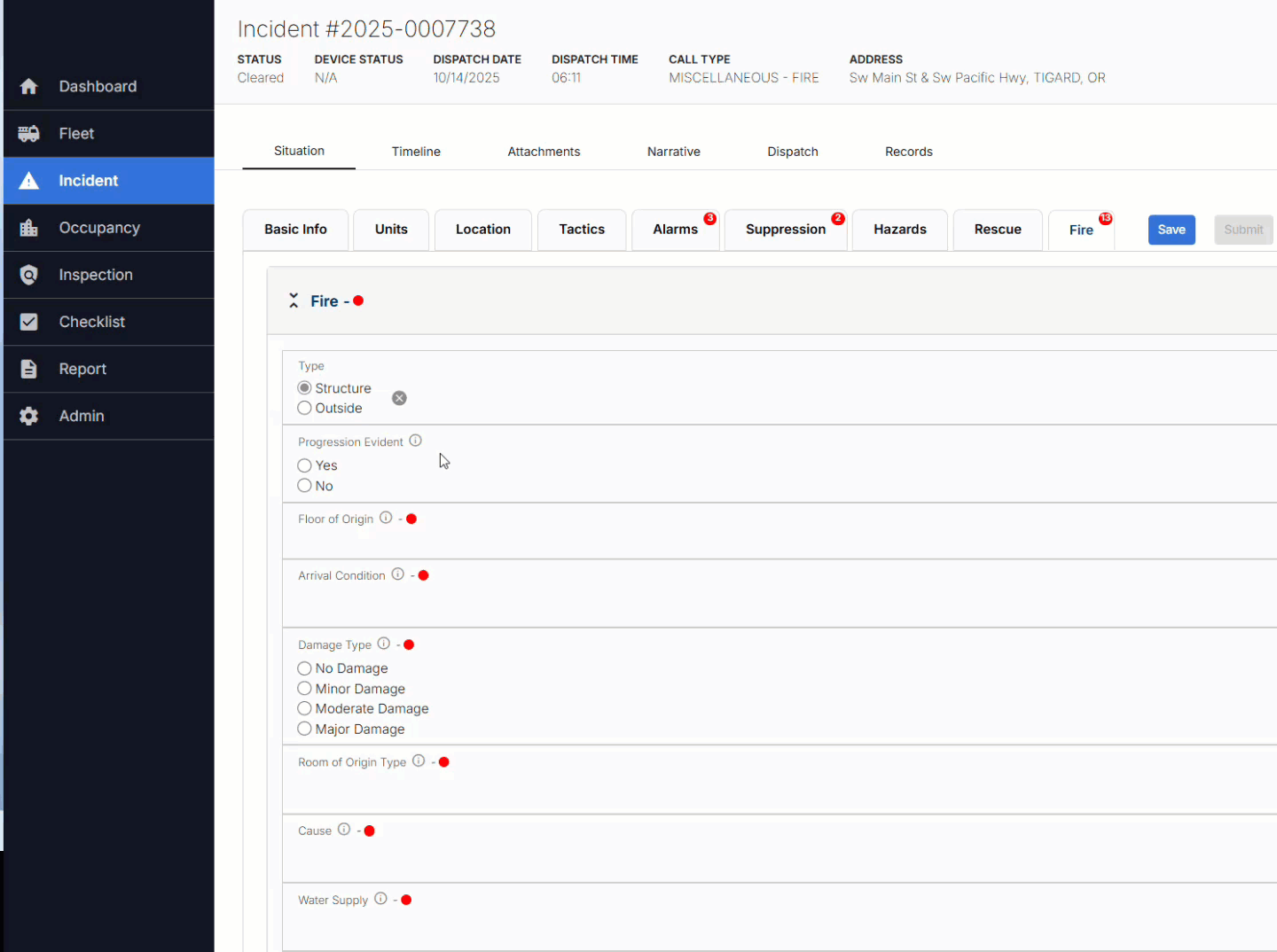The image size is (1277, 952).
Task: Go to Fleet in sidebar
Action: 108,133
